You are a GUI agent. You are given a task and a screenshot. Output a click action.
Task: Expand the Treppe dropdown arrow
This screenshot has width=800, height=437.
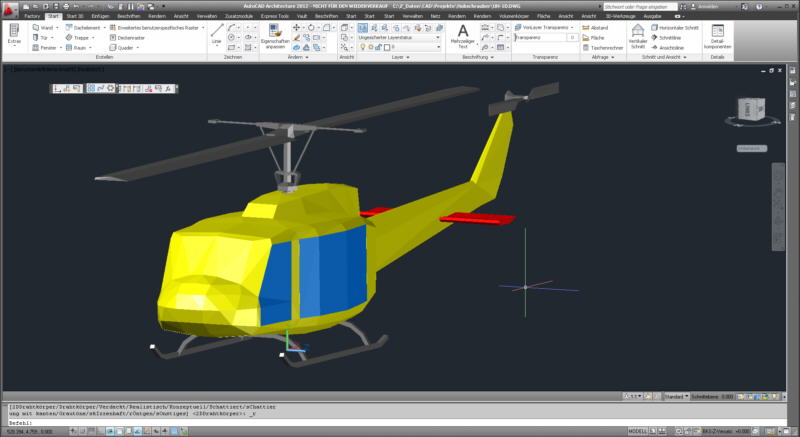pyautogui.click(x=93, y=38)
